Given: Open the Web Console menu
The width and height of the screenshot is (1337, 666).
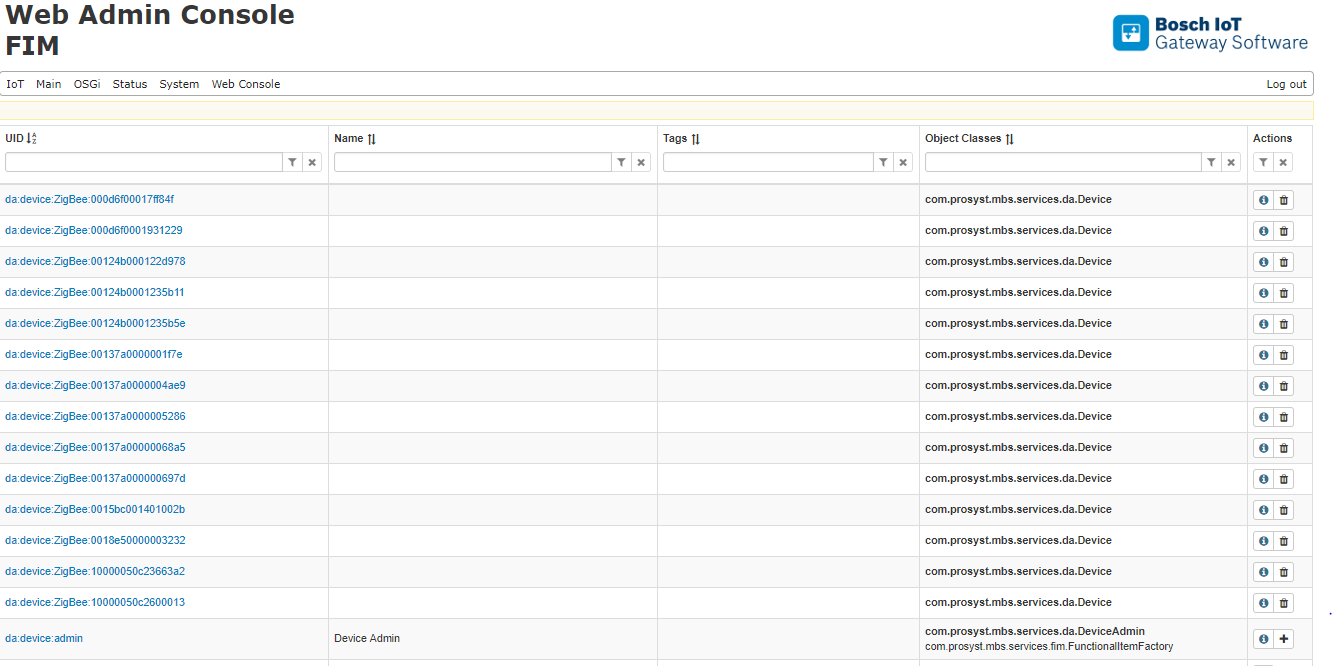Looking at the screenshot, I should pos(246,84).
